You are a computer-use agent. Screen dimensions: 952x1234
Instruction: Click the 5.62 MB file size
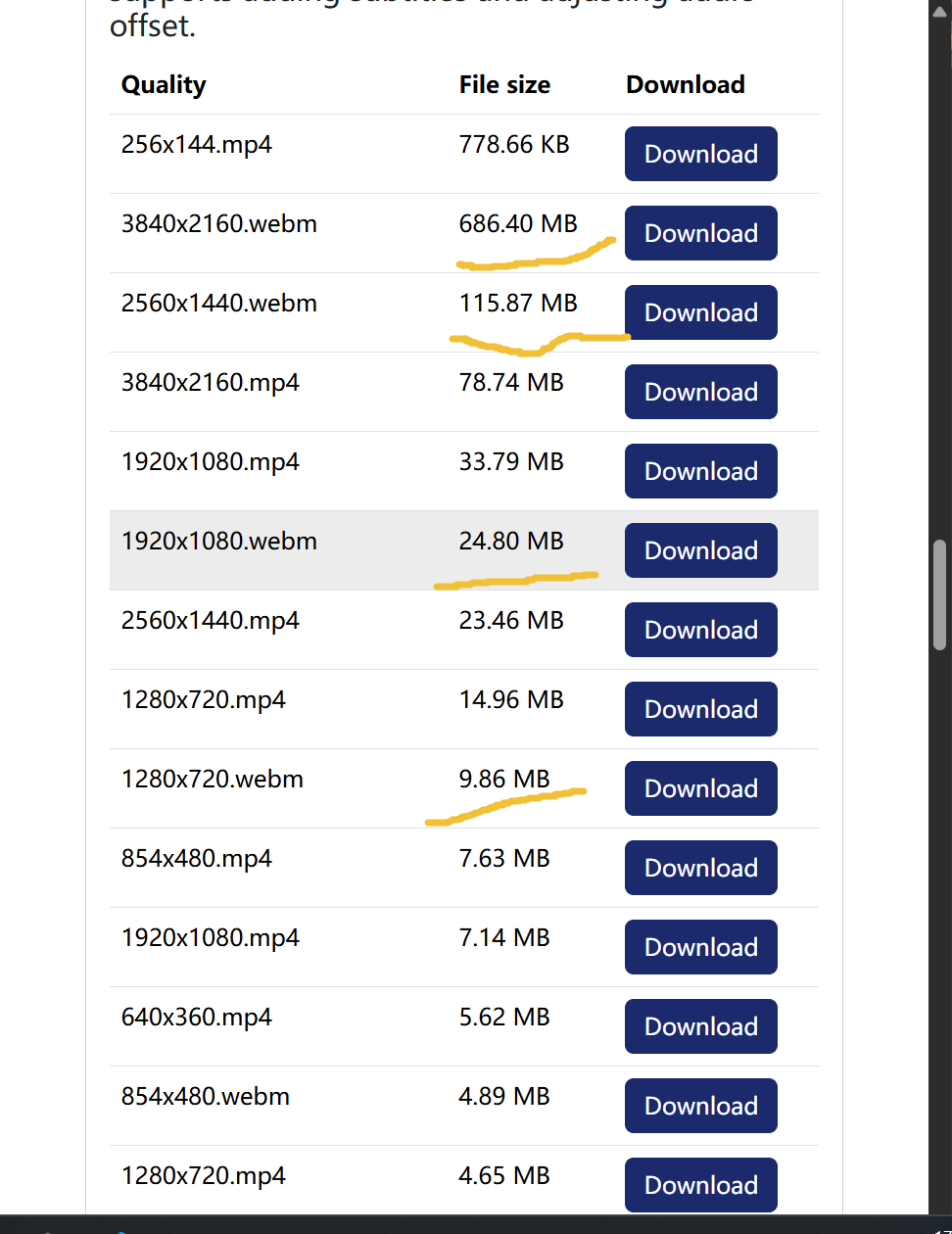504,1018
